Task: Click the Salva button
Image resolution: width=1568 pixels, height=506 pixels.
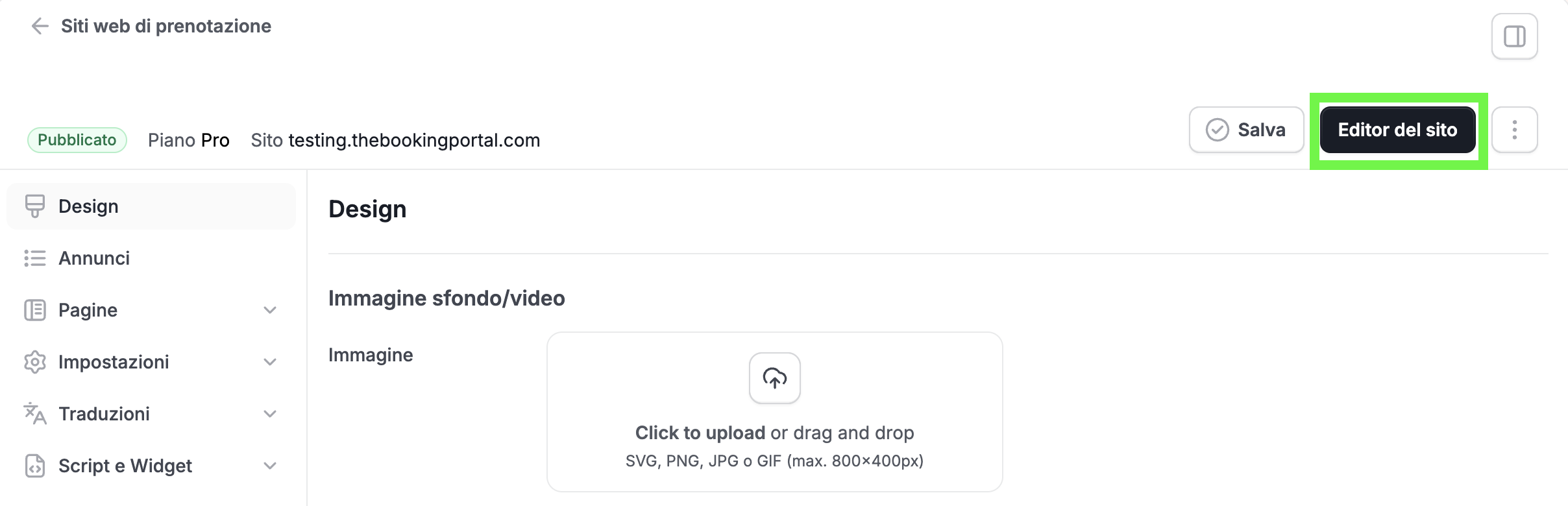Action: click(x=1246, y=130)
